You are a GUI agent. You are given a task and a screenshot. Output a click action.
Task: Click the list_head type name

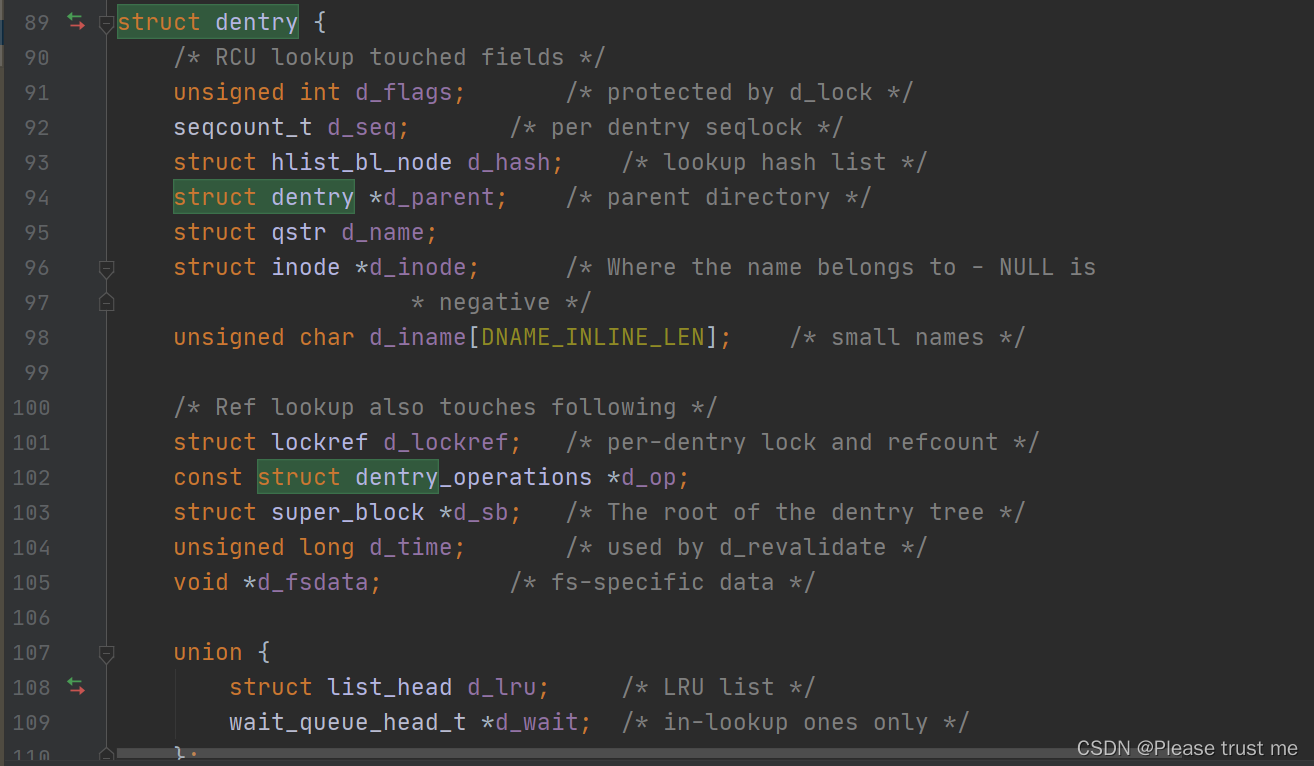click(390, 687)
